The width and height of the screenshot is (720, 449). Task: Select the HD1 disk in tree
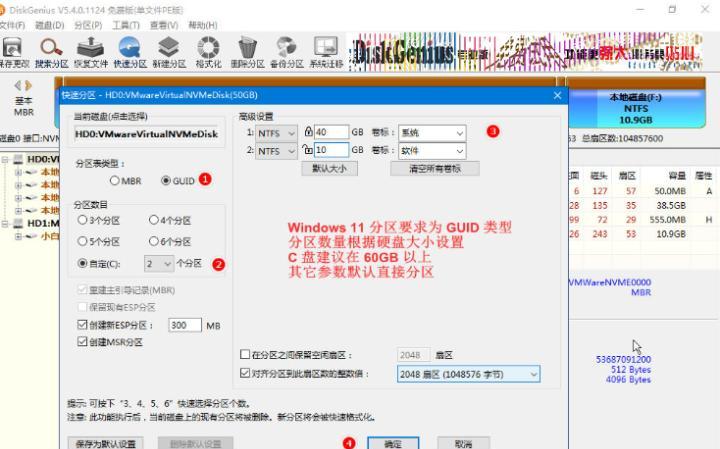point(43,224)
